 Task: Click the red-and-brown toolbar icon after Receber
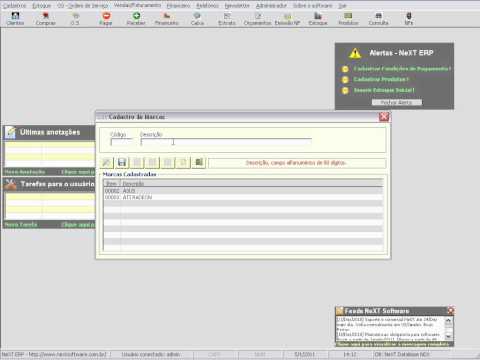[x=167, y=19]
